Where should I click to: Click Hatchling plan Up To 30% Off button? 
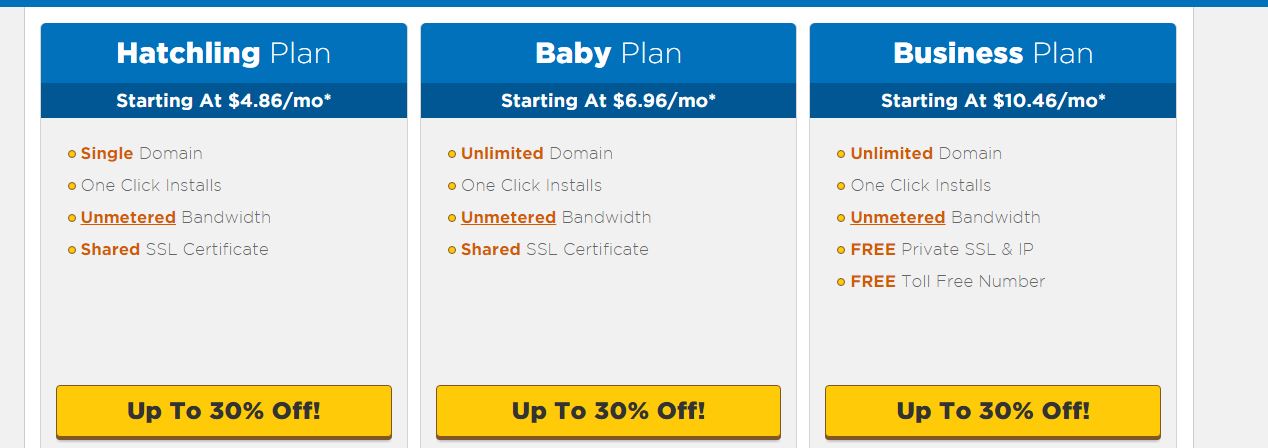pyautogui.click(x=224, y=411)
